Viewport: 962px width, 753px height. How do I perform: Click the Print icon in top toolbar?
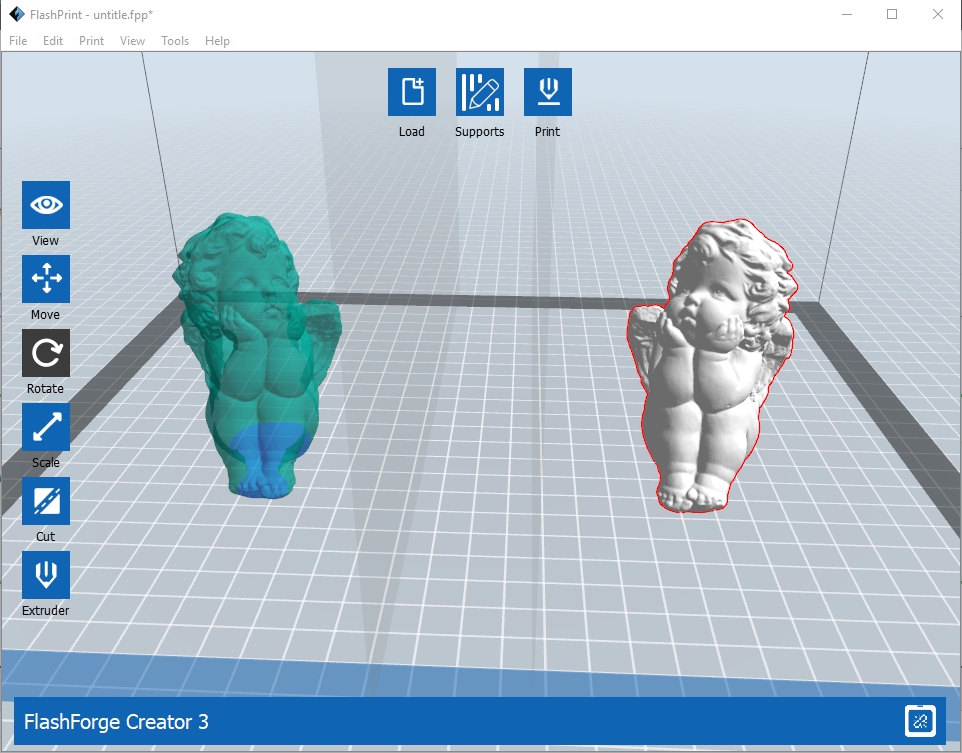tap(548, 92)
